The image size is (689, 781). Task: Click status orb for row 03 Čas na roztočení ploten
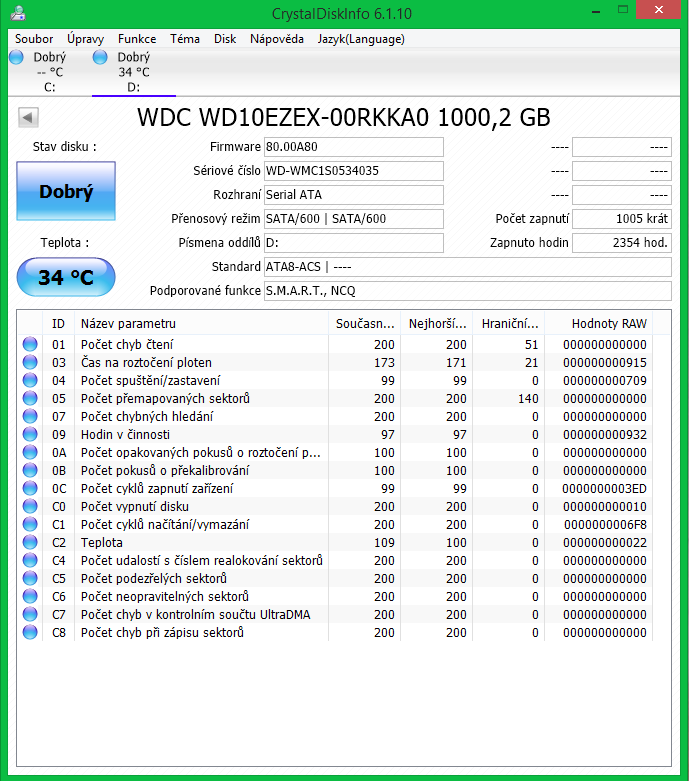coord(30,362)
